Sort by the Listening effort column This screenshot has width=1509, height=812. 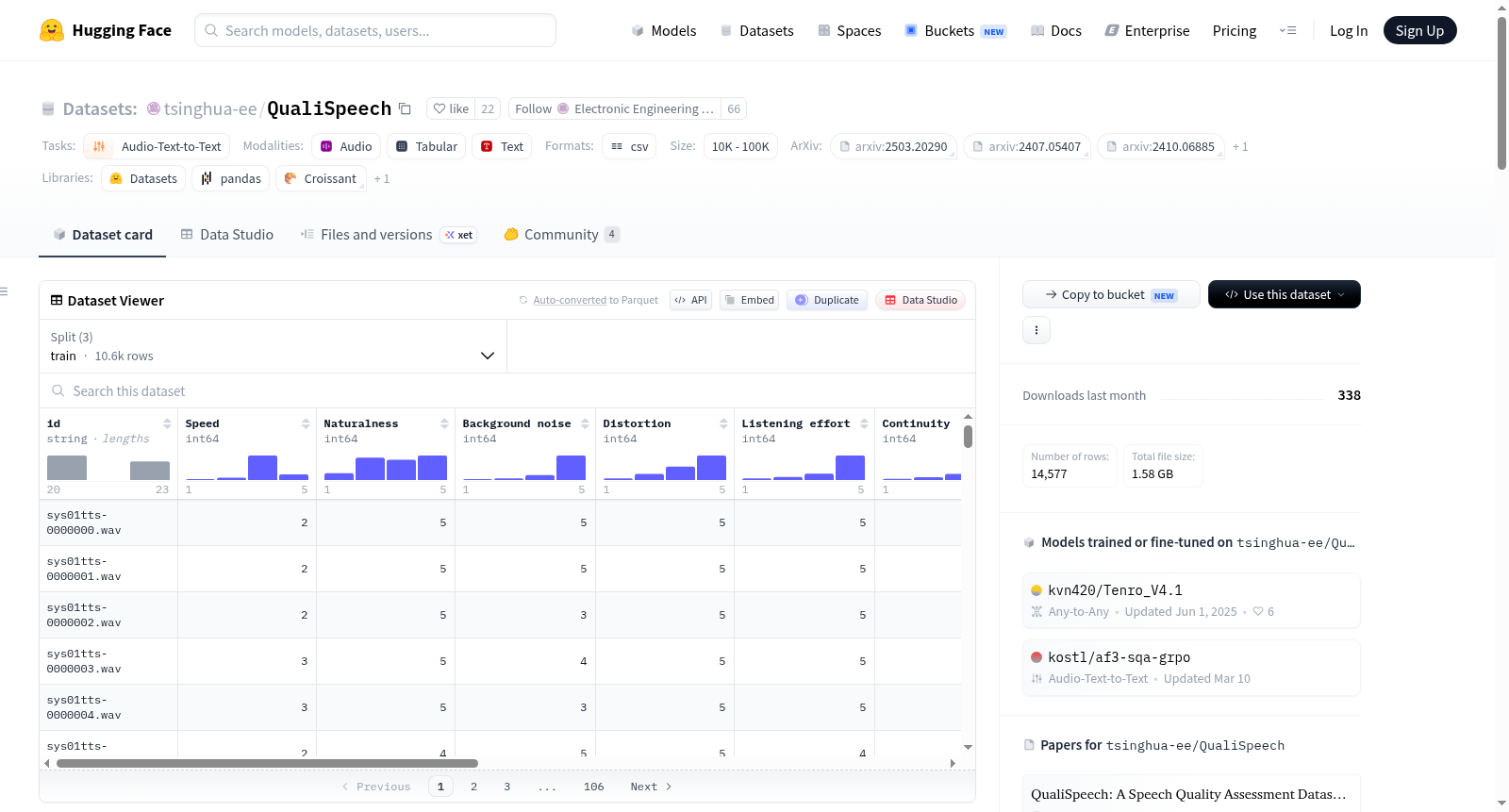864,423
